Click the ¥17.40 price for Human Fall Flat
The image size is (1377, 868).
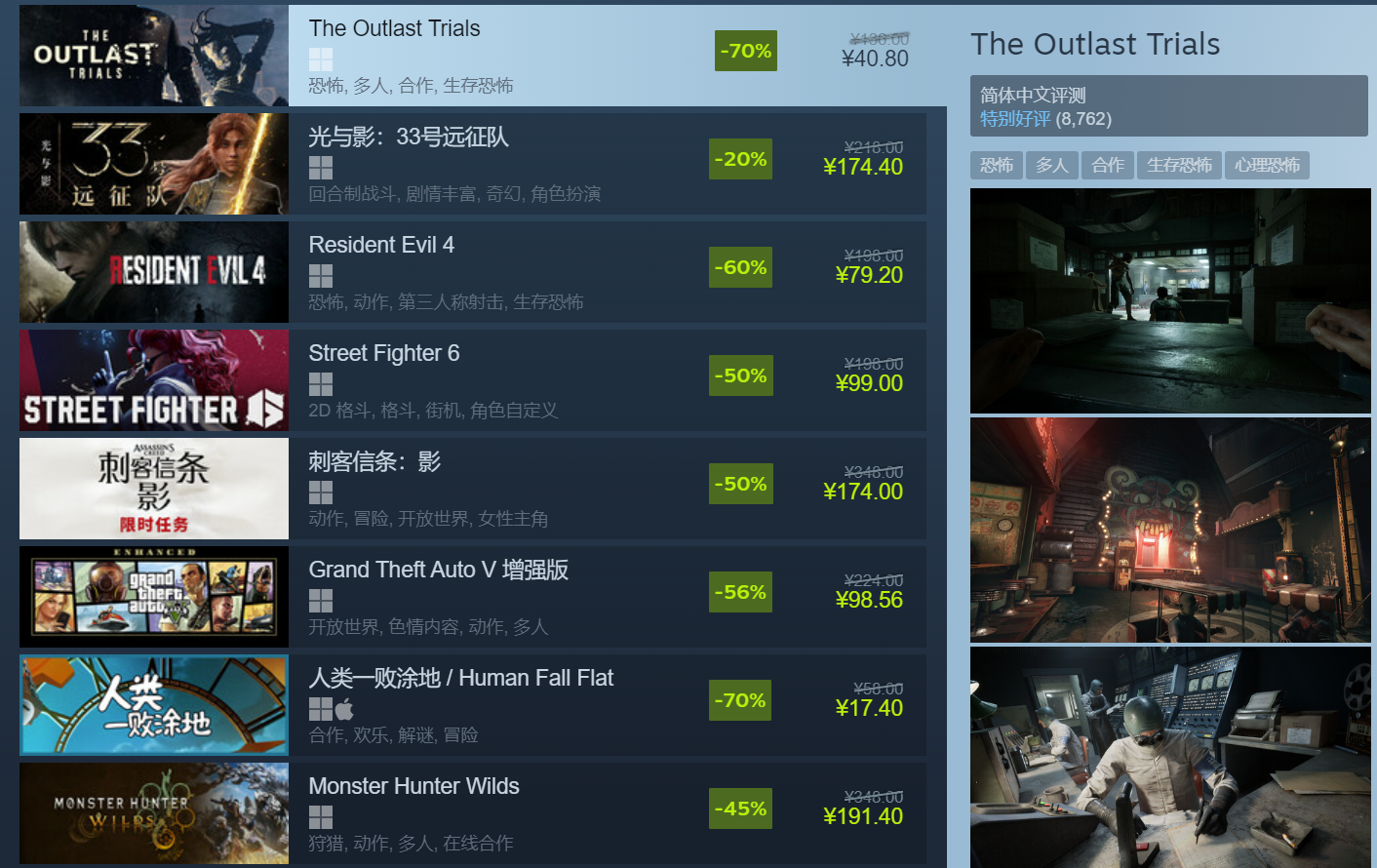[x=869, y=709]
